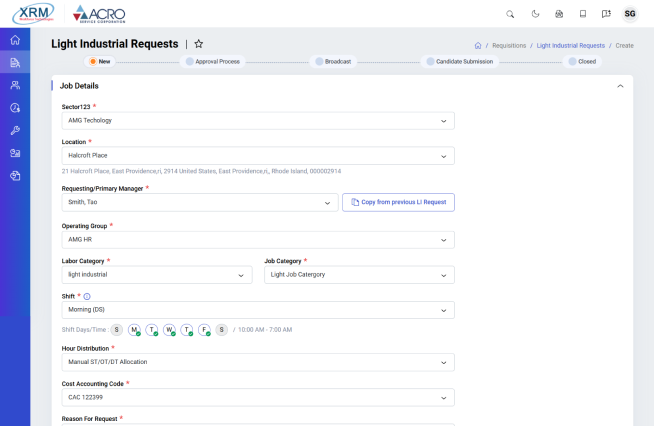Click Copy from previous LI Request button
The width and height of the screenshot is (654, 426).
tap(398, 202)
